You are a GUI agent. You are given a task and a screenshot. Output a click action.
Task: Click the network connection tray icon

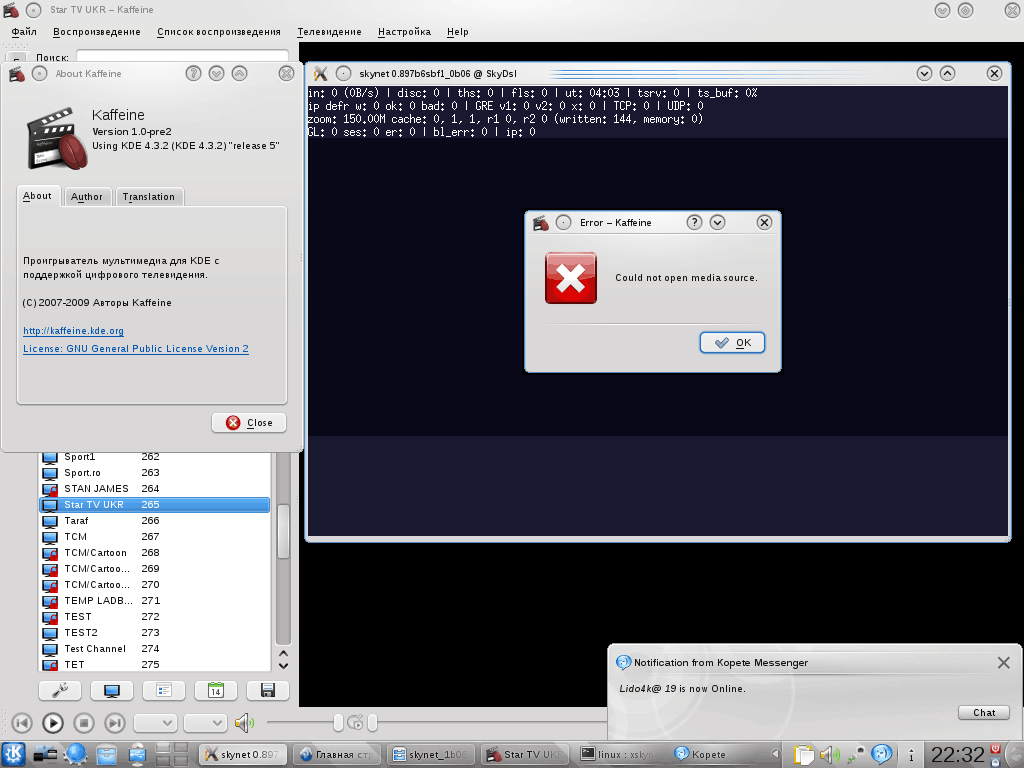(x=856, y=755)
